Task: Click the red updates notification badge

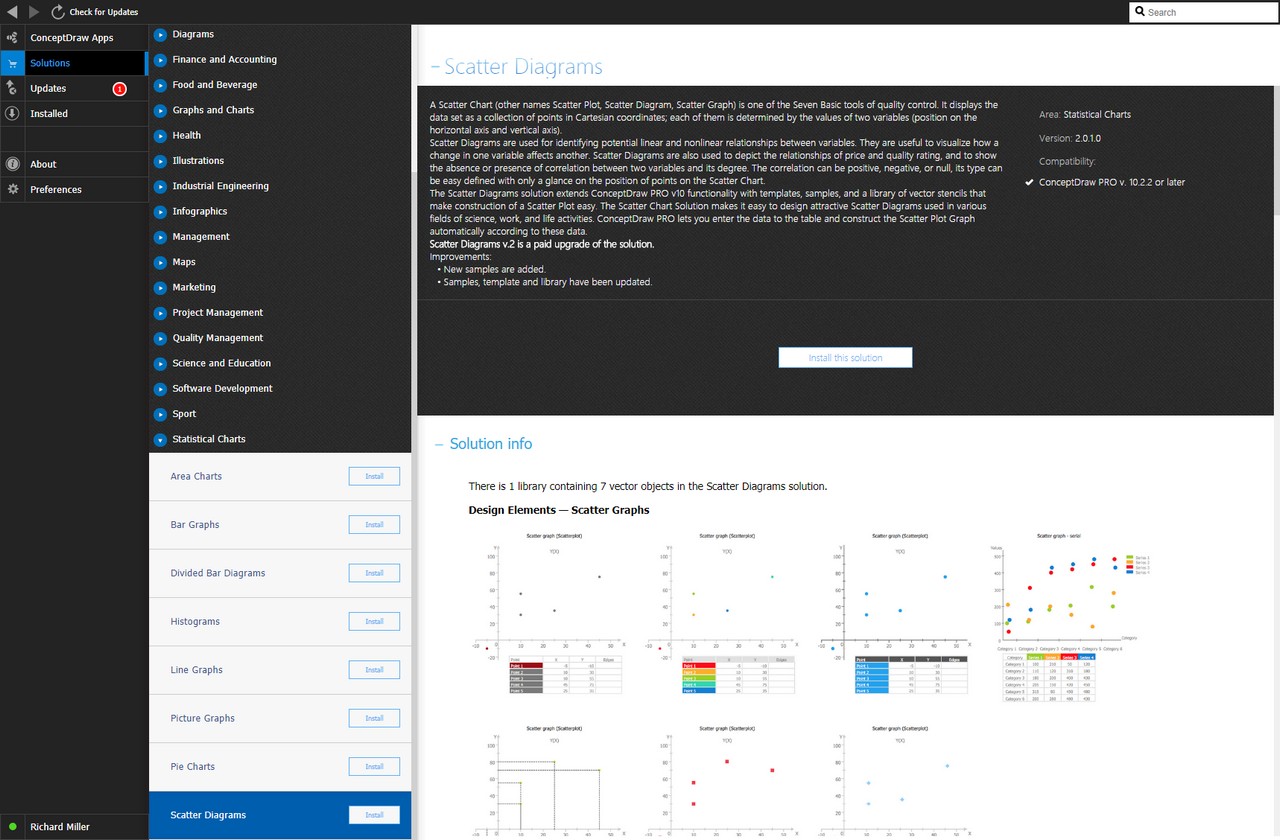Action: pos(120,89)
